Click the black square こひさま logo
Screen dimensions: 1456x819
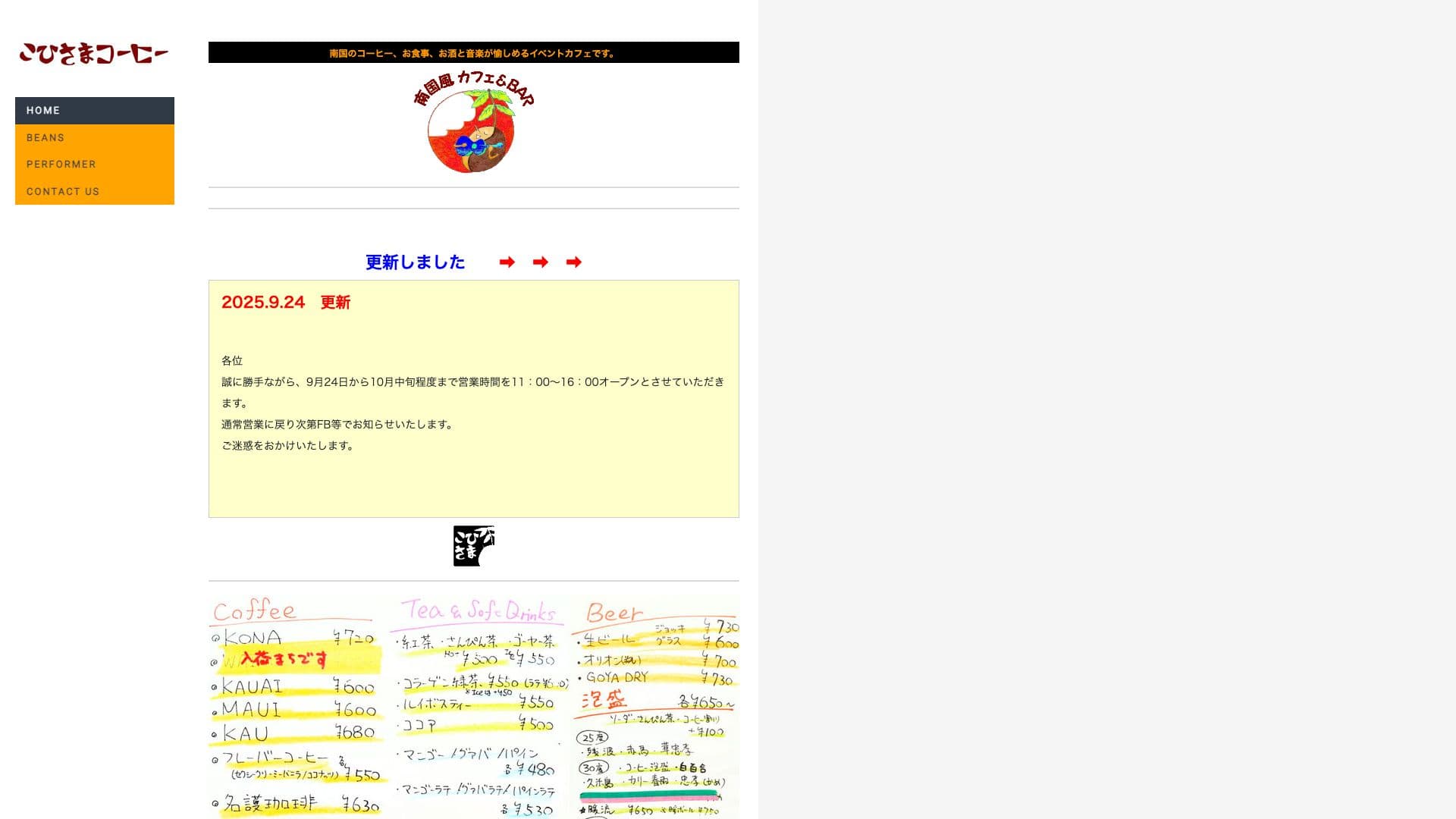pos(473,546)
